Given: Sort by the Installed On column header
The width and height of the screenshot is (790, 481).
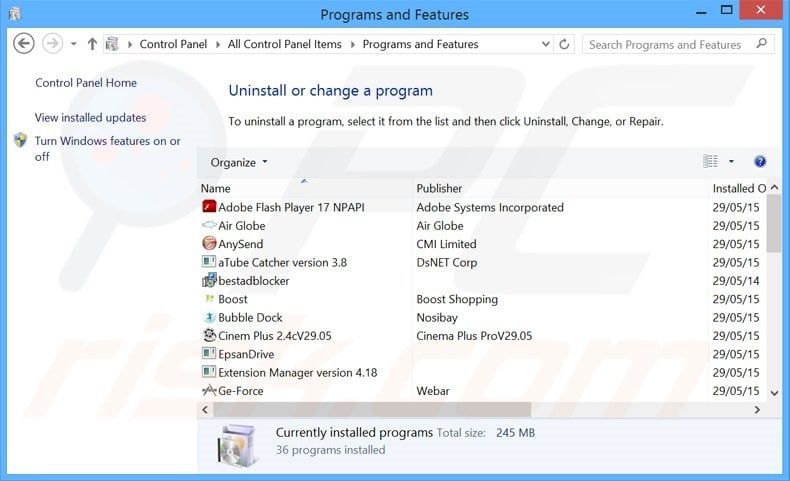Looking at the screenshot, I should [x=738, y=188].
